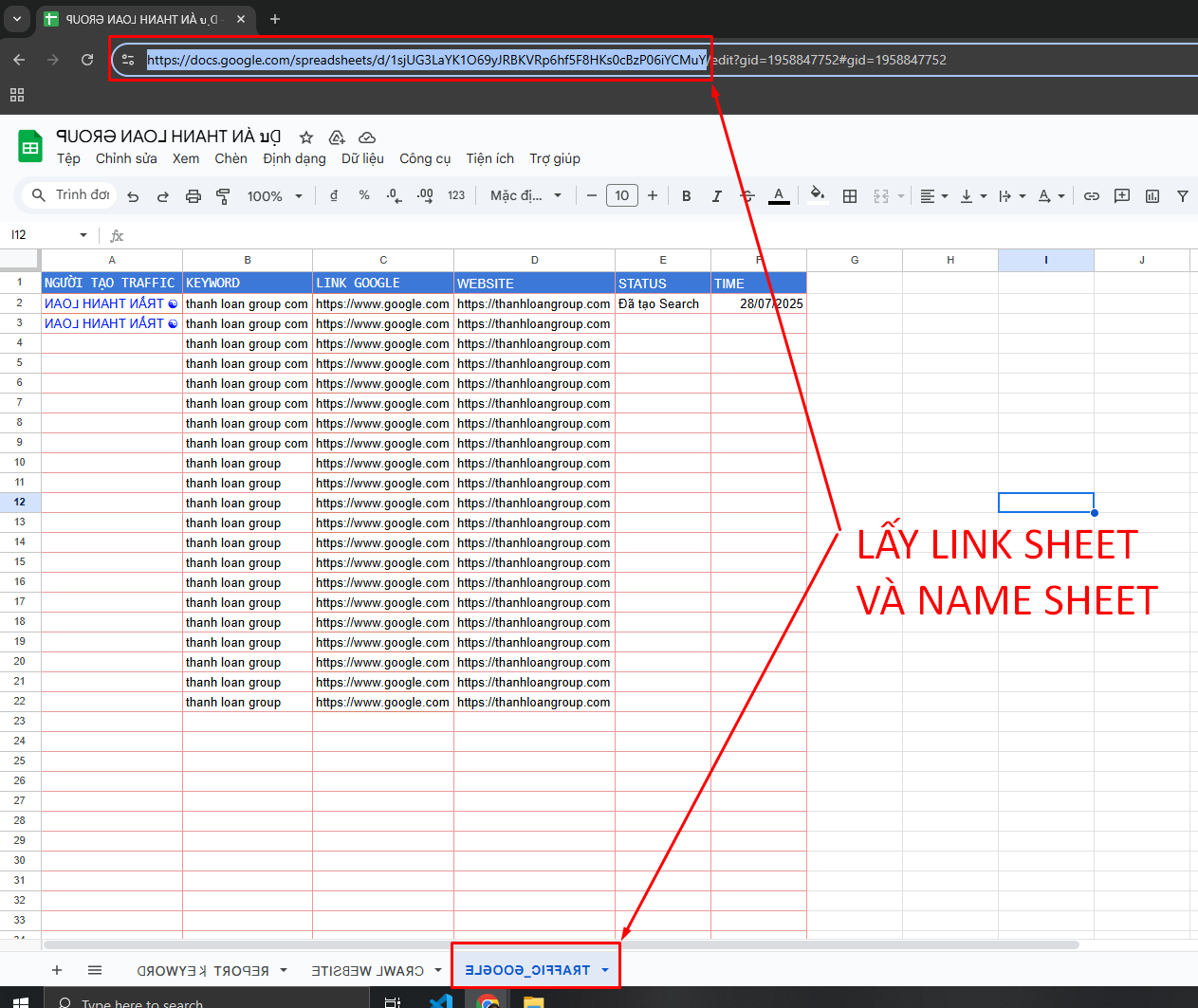Open the 123 more number formats icon
The image size is (1198, 1008).
[456, 195]
